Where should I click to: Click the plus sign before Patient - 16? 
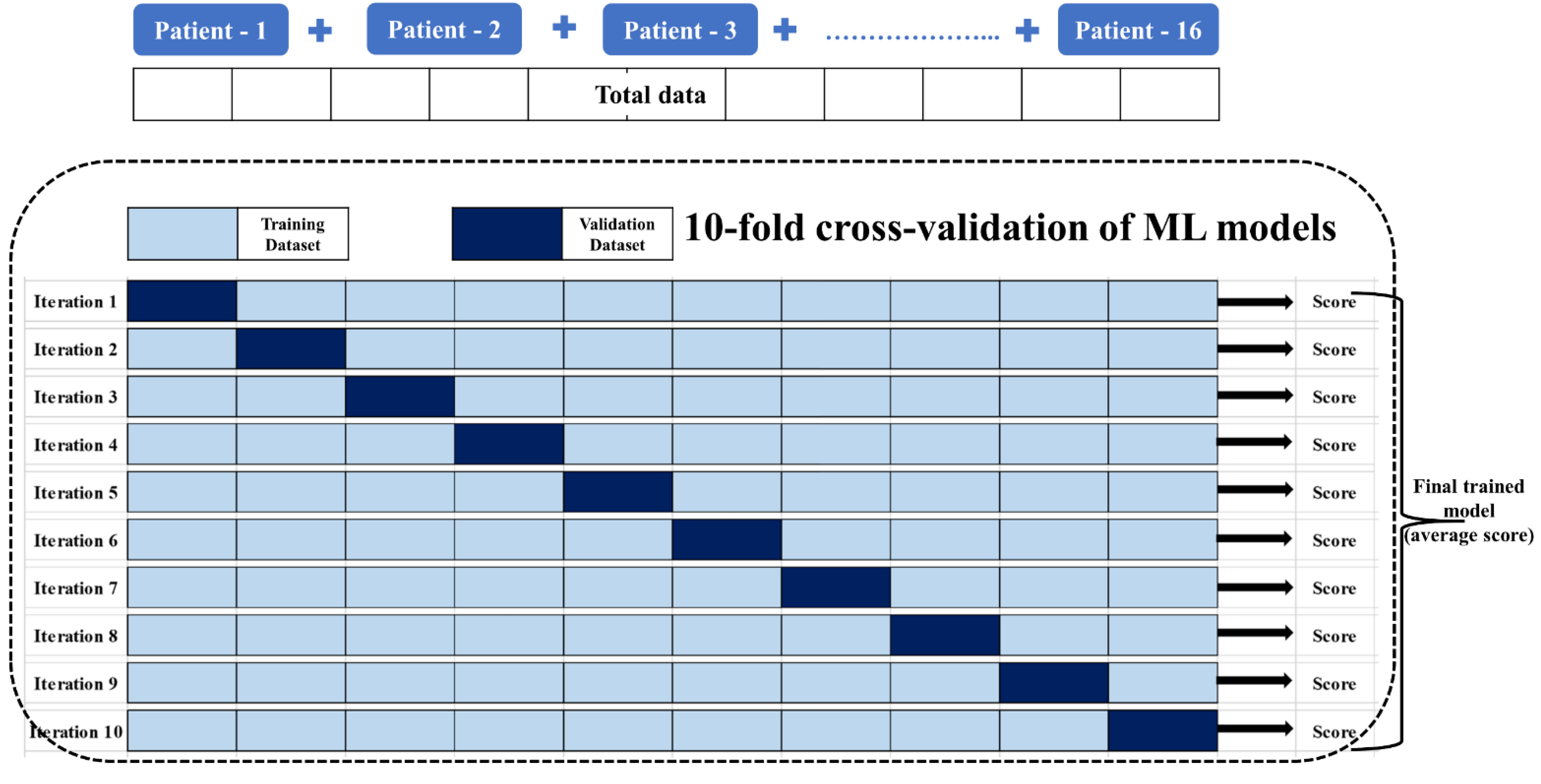(x=1027, y=30)
